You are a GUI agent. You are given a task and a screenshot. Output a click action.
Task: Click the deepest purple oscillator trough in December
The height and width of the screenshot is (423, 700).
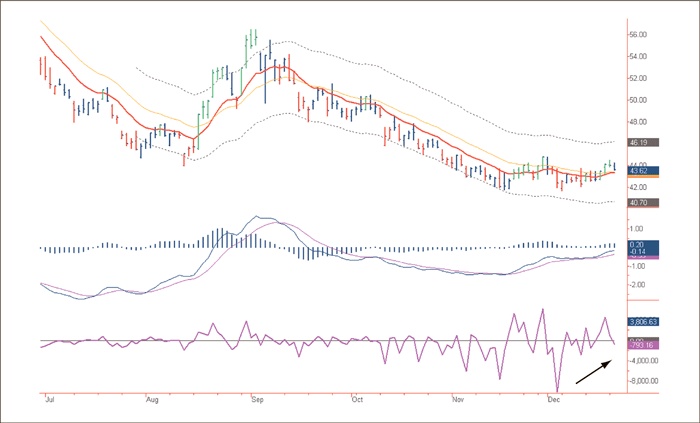coord(557,391)
